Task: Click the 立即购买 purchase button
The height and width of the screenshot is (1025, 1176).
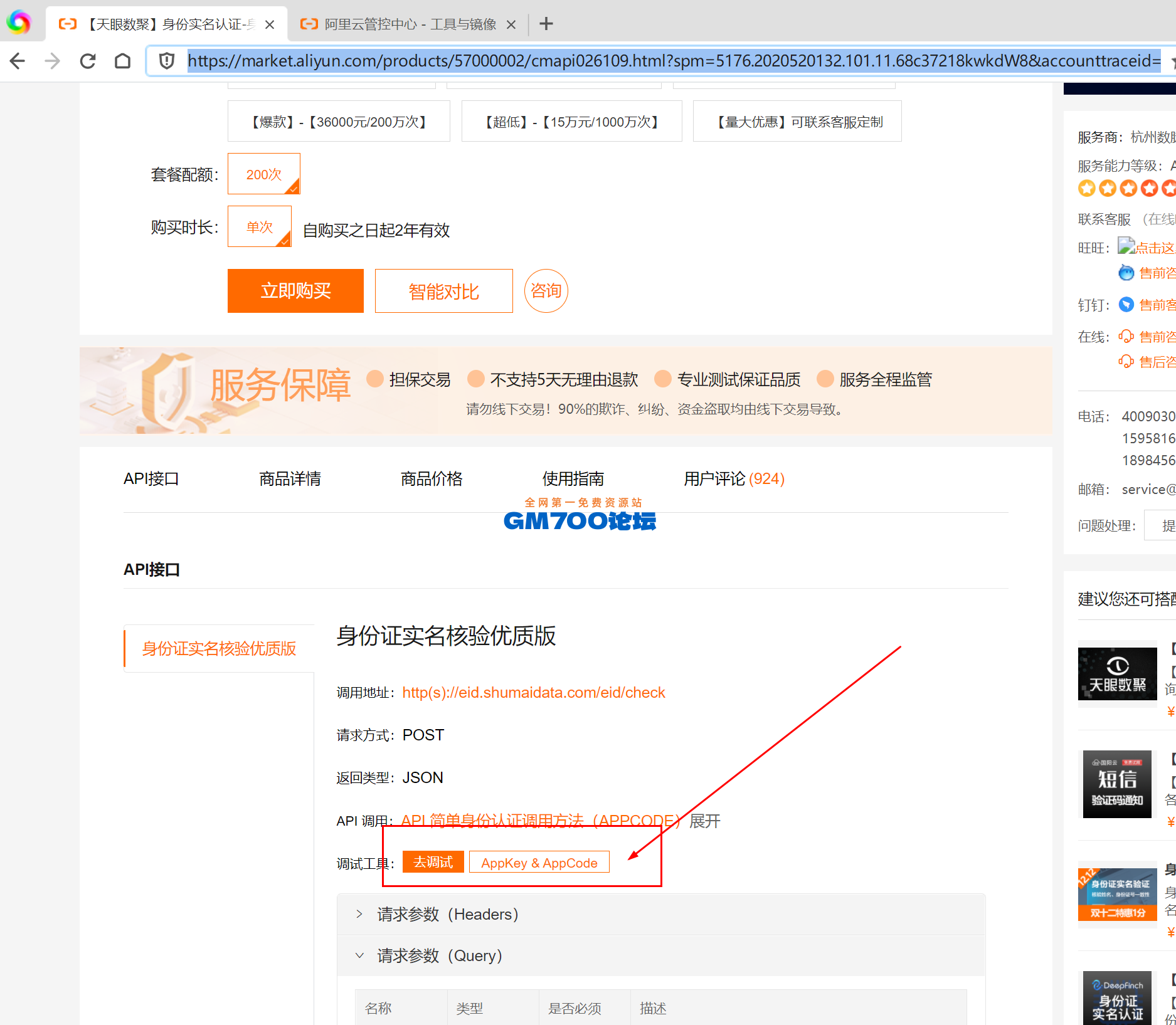Action: pyautogui.click(x=295, y=290)
